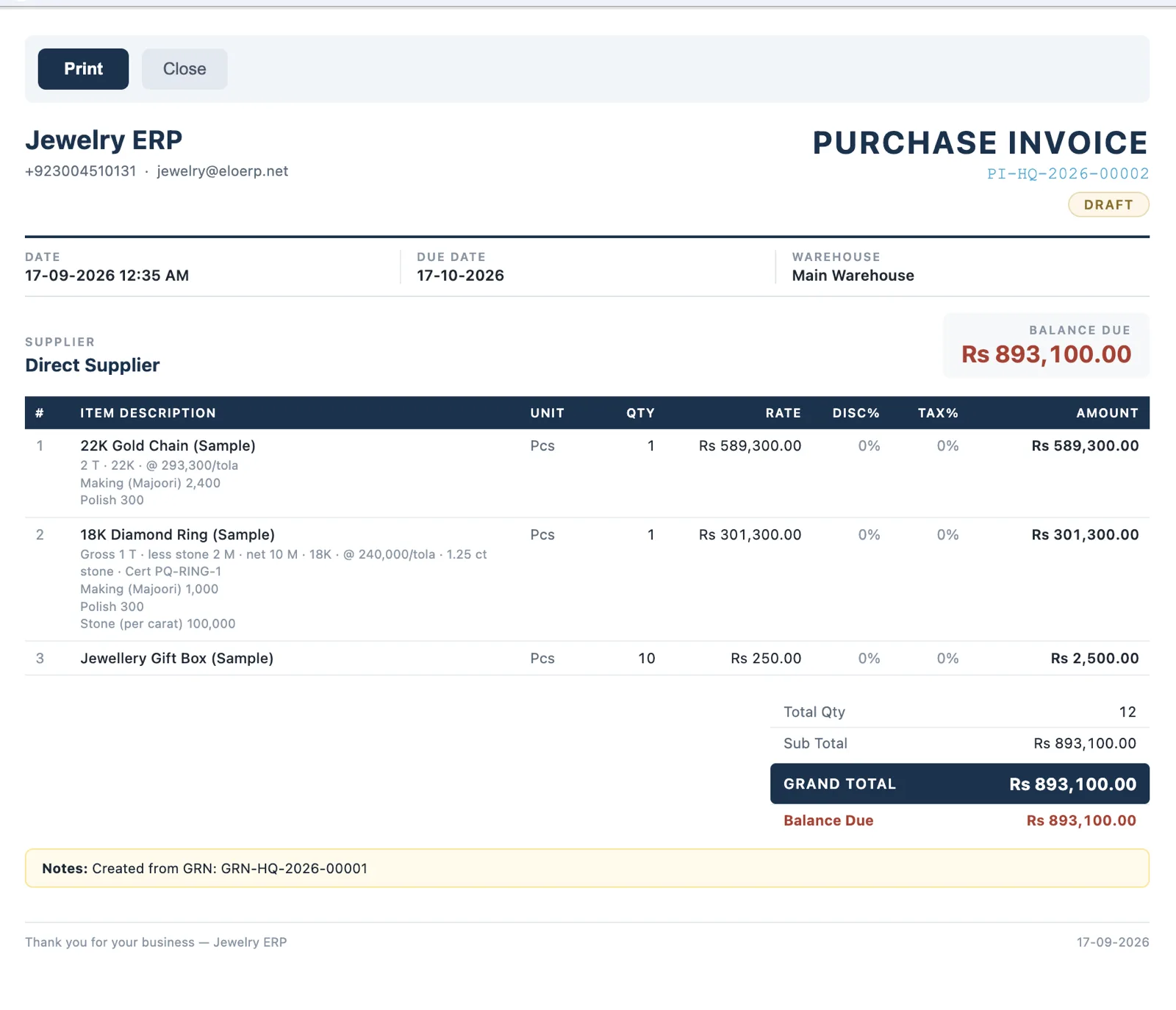Select date value 17-09-2026 12:35 AM
Image resolution: width=1176 pixels, height=1010 pixels.
[107, 276]
